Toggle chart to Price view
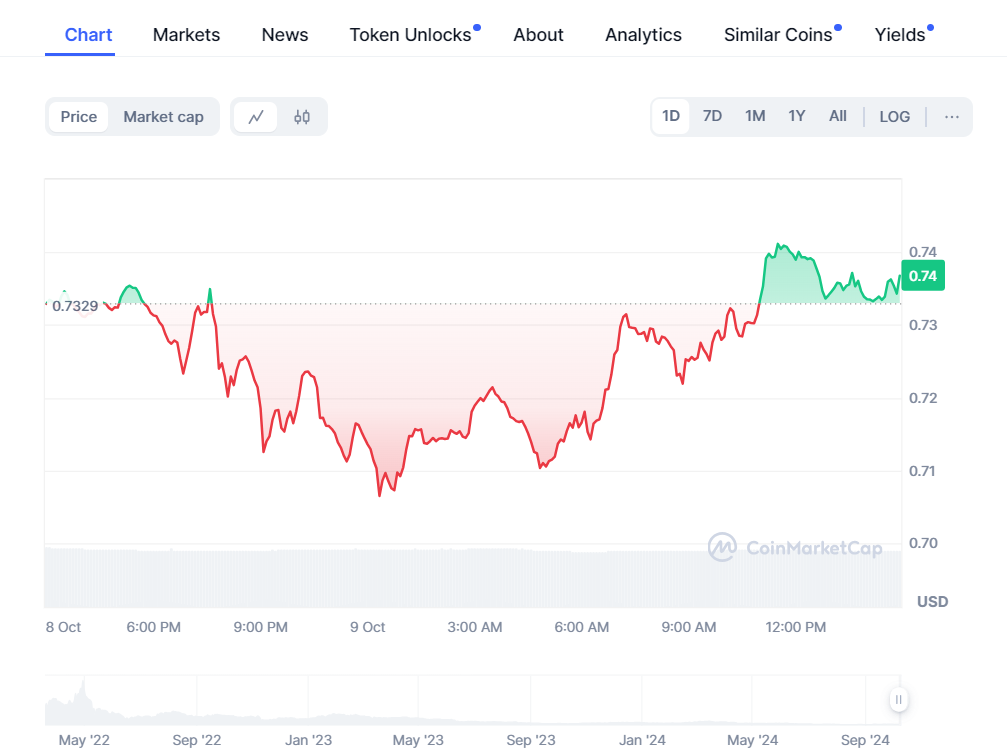The image size is (1007, 753). pyautogui.click(x=79, y=117)
